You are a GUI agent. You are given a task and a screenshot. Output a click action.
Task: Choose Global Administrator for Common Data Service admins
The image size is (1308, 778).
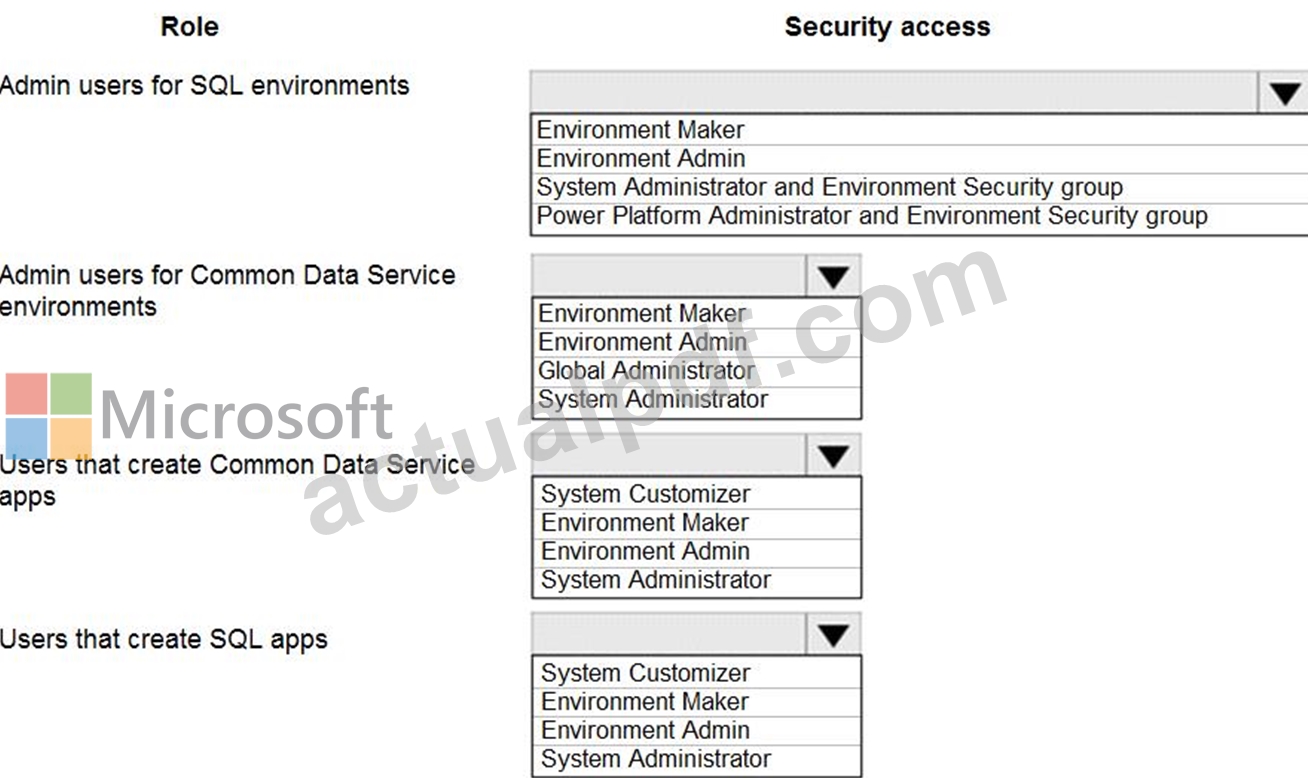(x=696, y=371)
